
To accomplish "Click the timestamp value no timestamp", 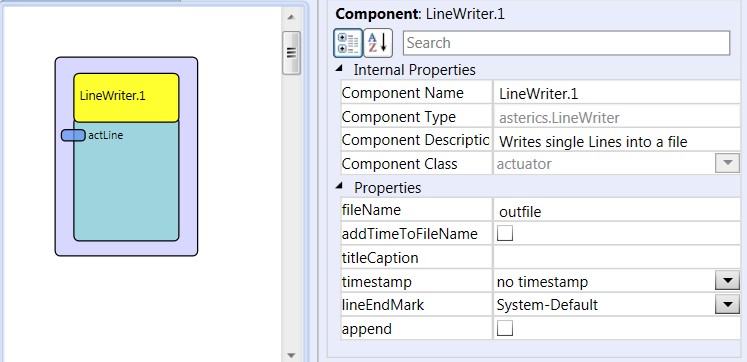I will tap(542, 282).
